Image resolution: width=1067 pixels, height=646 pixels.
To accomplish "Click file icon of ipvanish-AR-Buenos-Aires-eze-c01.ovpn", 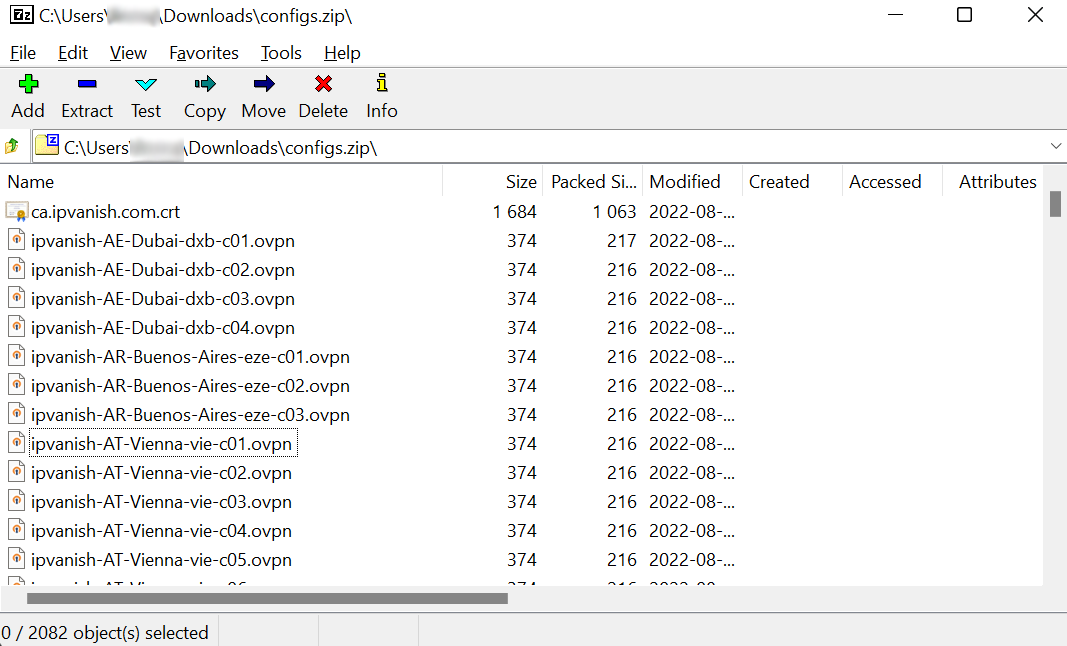I will click(17, 356).
